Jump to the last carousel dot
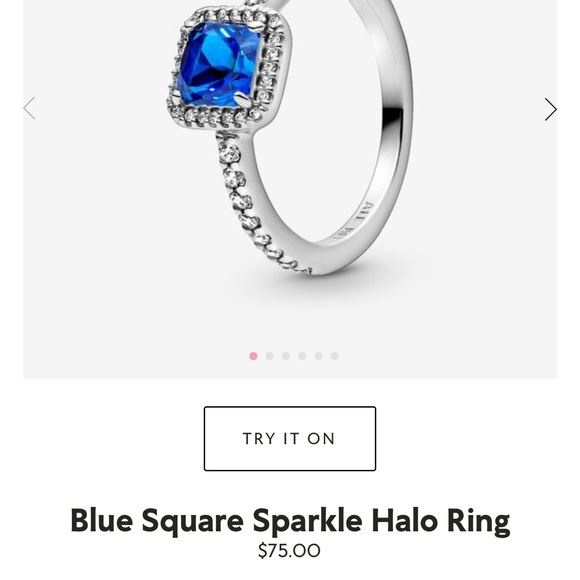The height and width of the screenshot is (580, 580). [x=335, y=356]
